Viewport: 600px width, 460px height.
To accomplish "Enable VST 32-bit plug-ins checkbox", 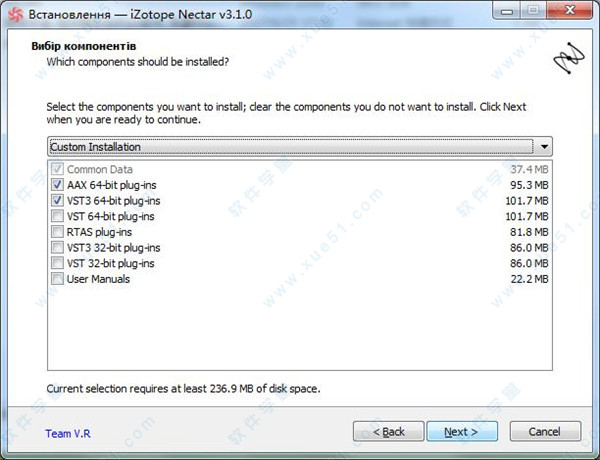I will coord(57,263).
